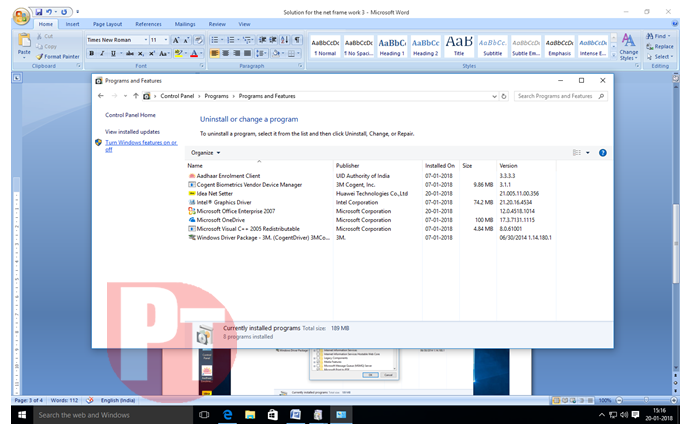
Task: Open the Page Layout ribbon tab
Action: (107, 24)
